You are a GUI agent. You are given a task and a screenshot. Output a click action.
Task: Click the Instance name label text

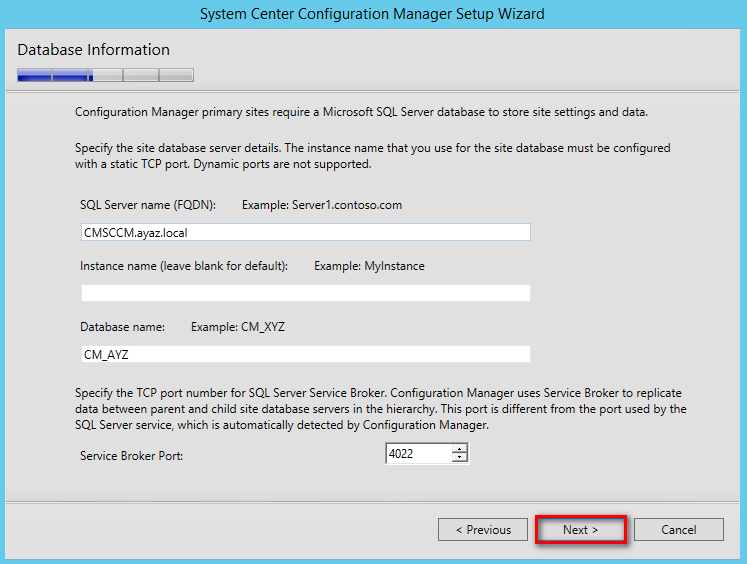click(x=184, y=266)
